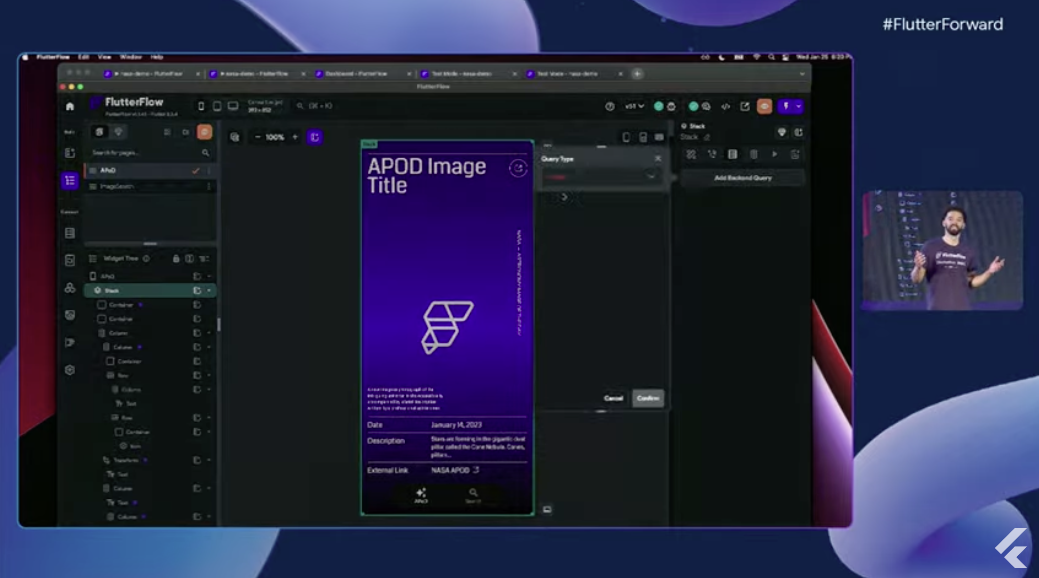The height and width of the screenshot is (578, 1039).
Task: Select the tablet device view icon
Action: click(217, 106)
